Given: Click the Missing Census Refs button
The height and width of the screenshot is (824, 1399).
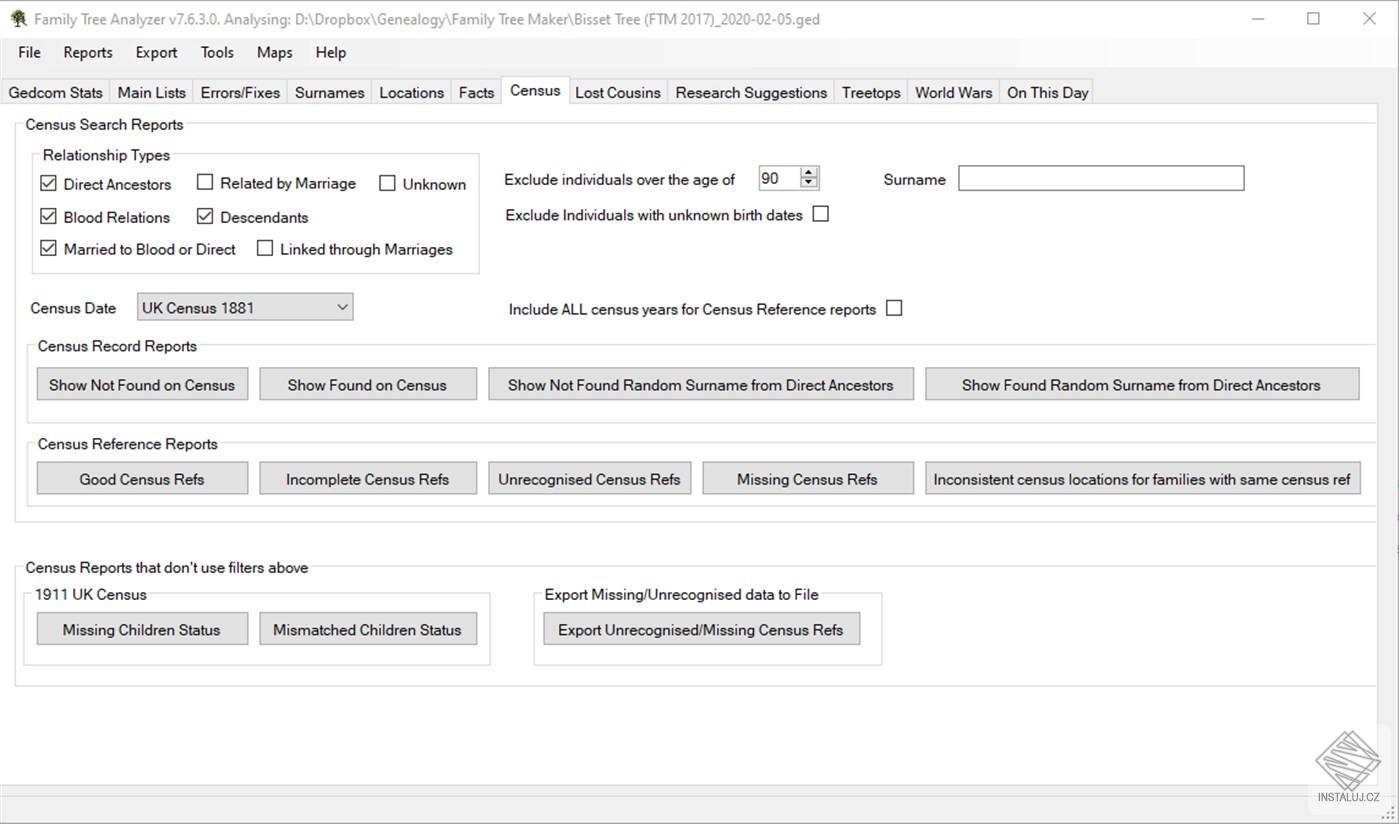Looking at the screenshot, I should [807, 479].
